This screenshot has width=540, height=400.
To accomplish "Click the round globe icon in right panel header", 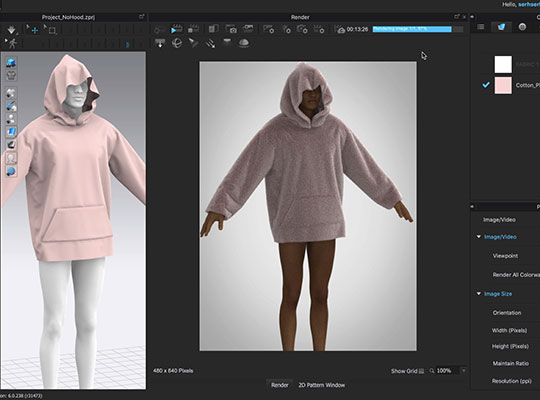I will tap(522, 27).
